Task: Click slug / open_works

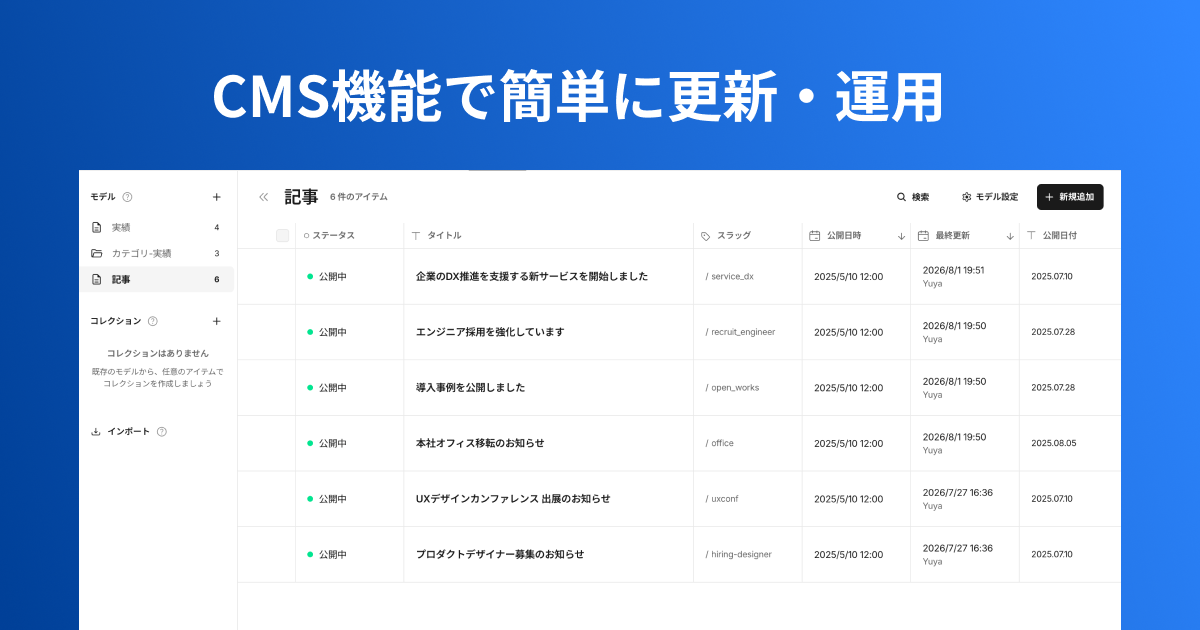Action: [x=732, y=387]
